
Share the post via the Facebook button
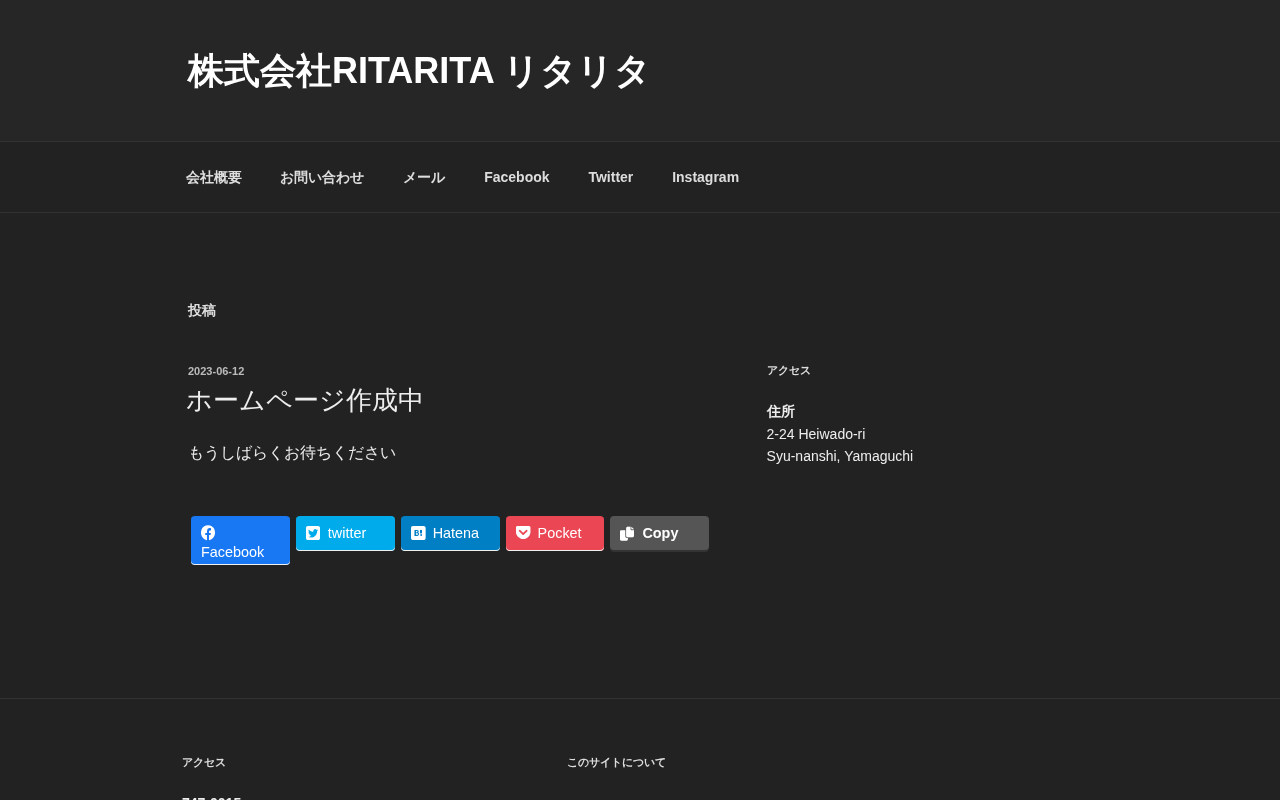click(x=240, y=540)
